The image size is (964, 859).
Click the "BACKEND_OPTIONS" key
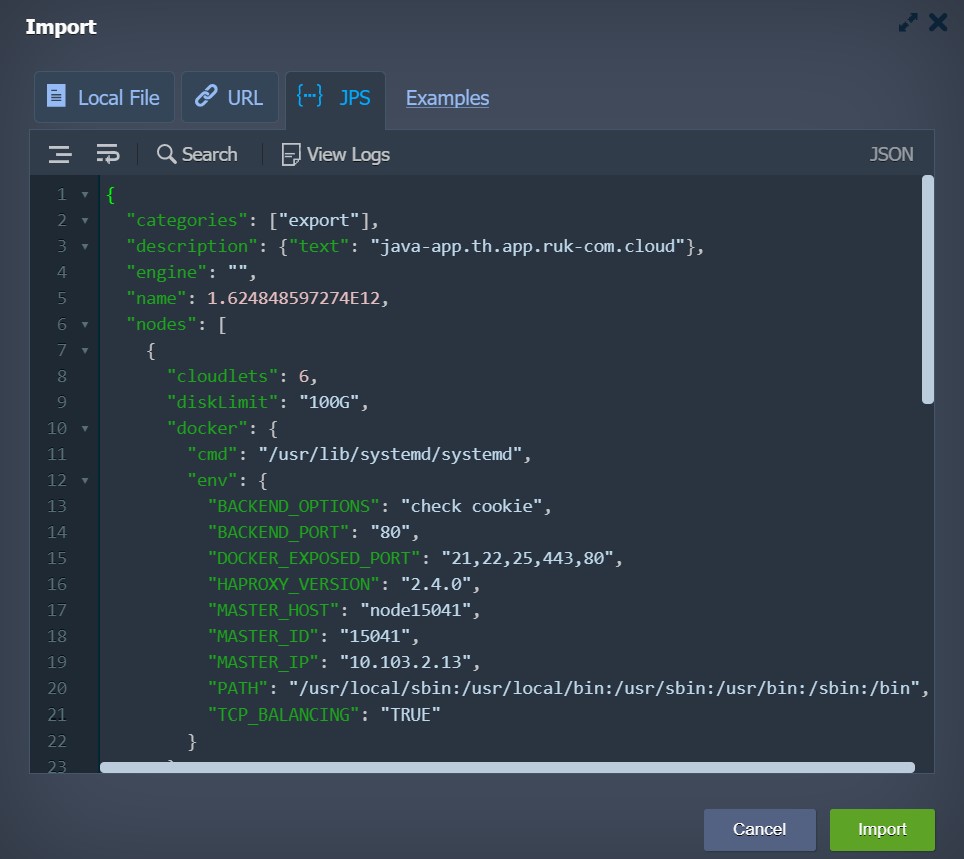(294, 506)
